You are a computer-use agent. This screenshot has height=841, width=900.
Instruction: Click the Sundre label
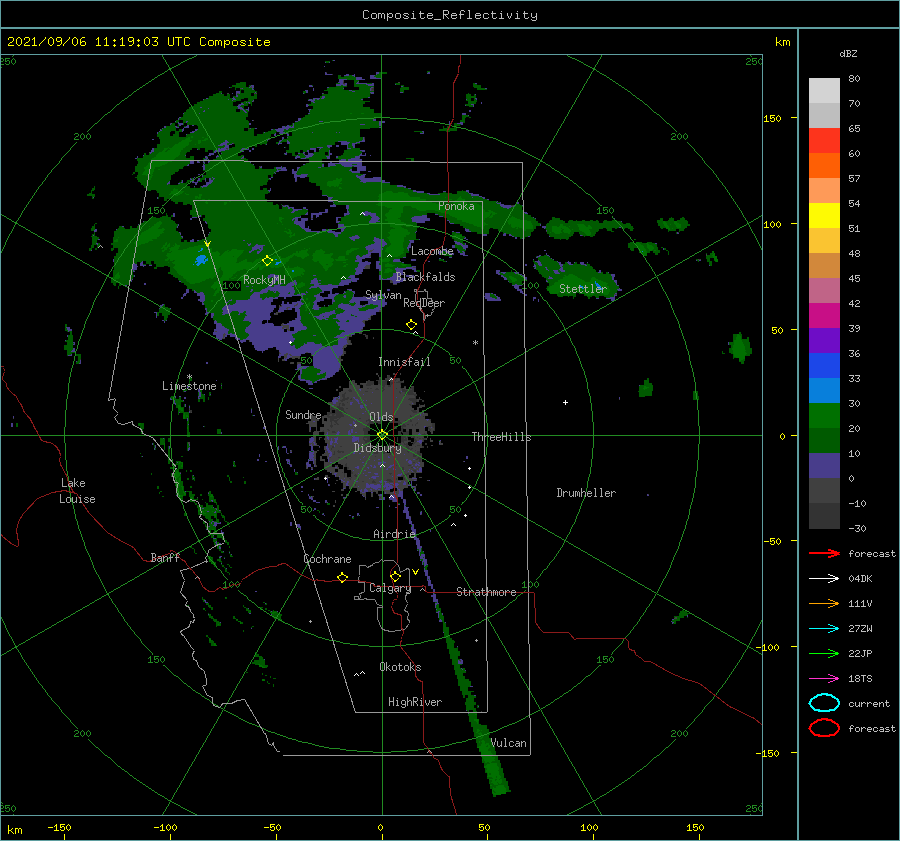[x=303, y=415]
